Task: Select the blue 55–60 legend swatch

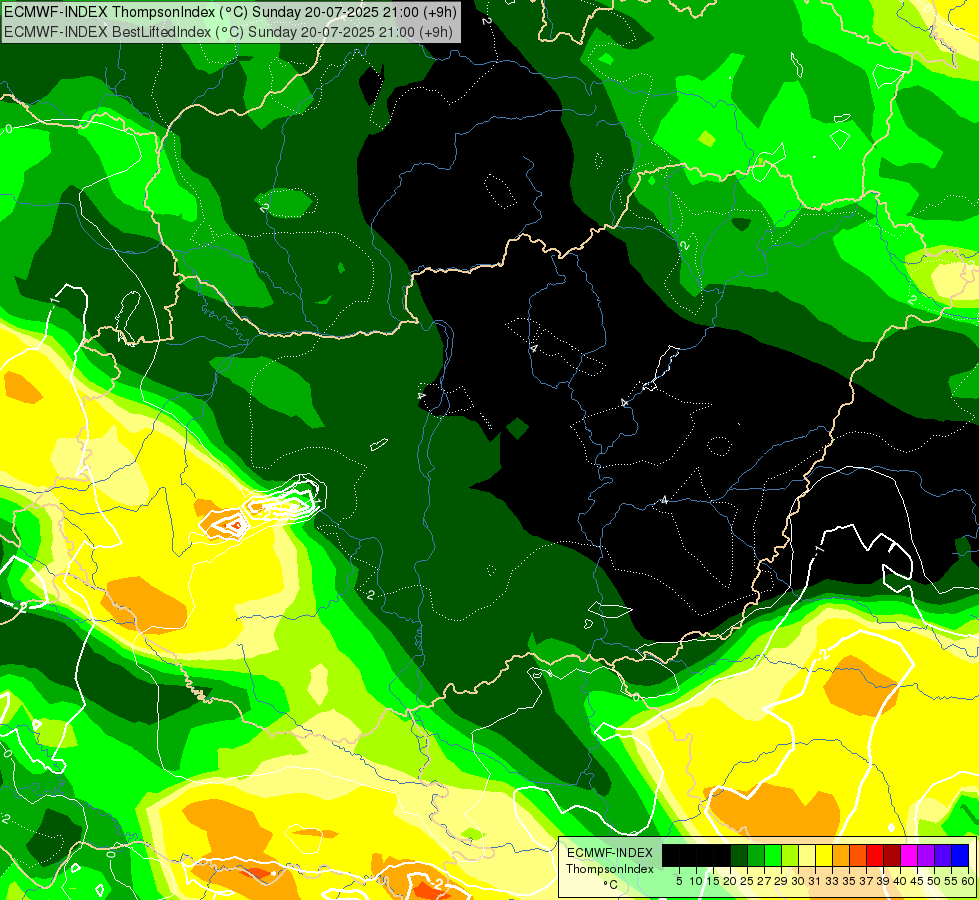Action: 960,855
